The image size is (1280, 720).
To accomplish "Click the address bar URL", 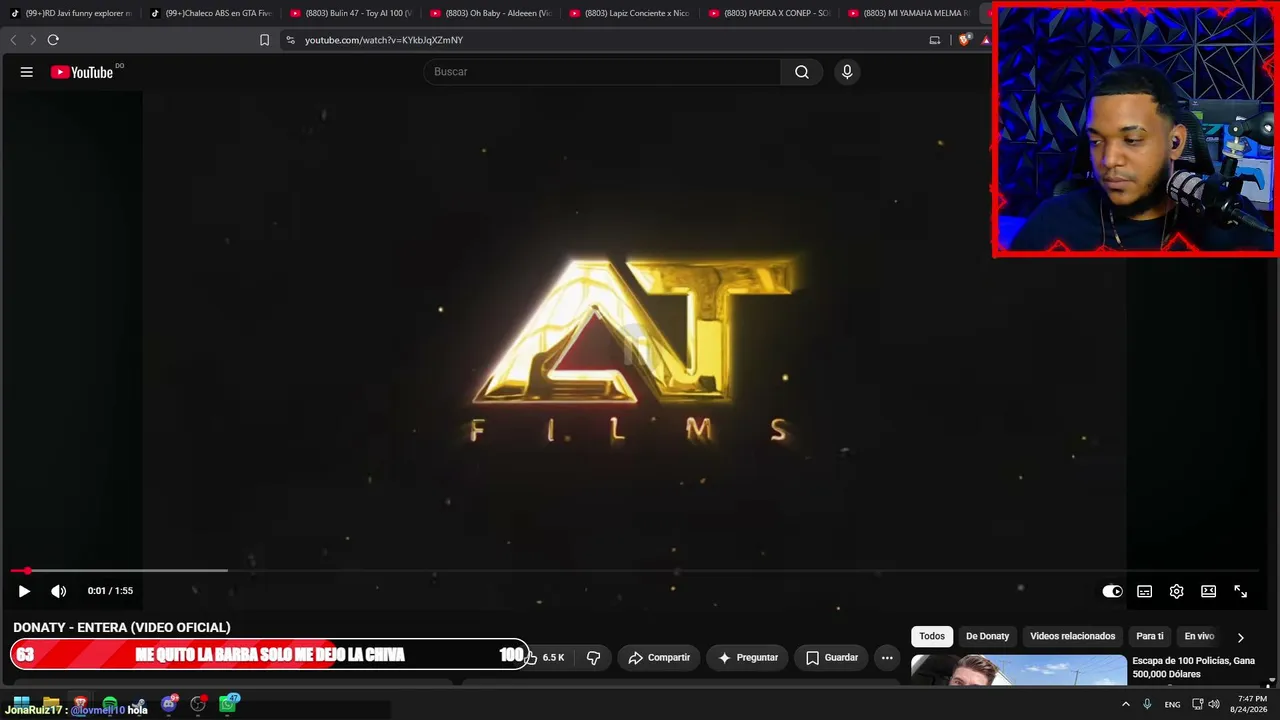I will [384, 40].
